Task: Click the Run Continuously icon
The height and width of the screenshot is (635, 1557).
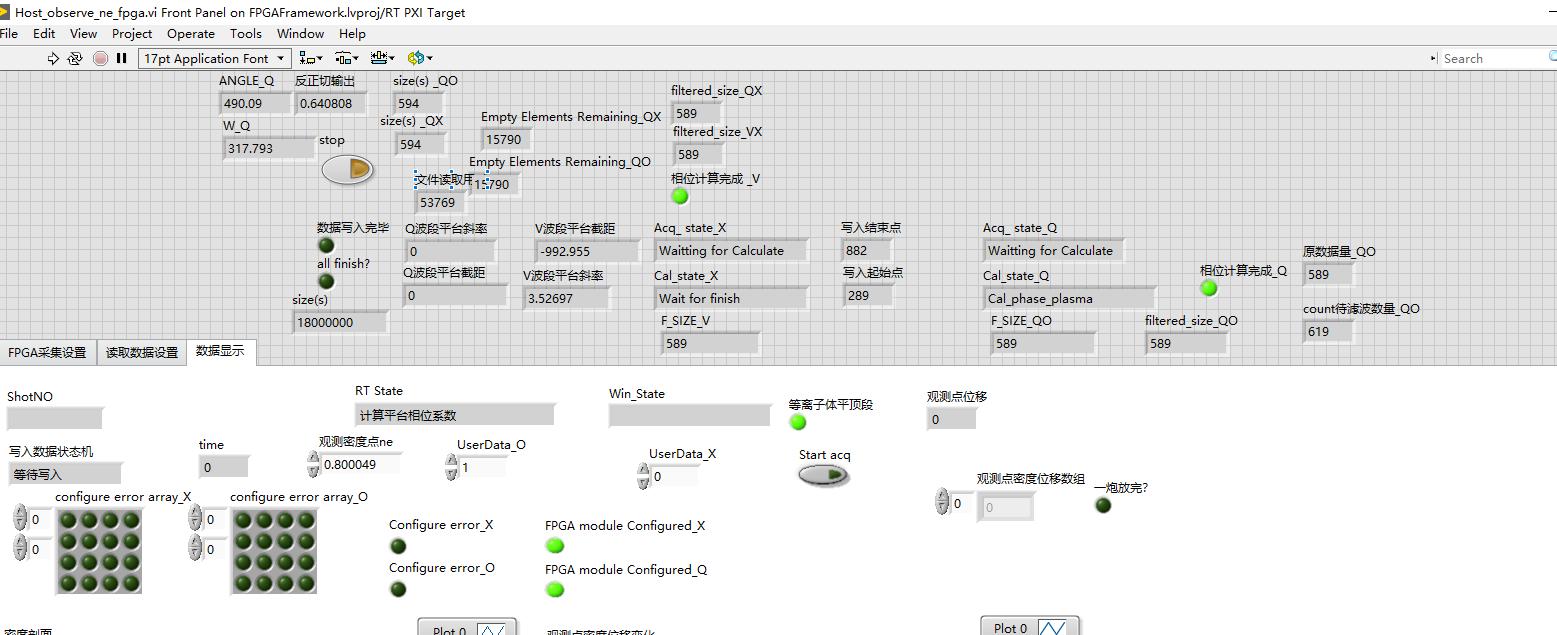Action: click(75, 59)
